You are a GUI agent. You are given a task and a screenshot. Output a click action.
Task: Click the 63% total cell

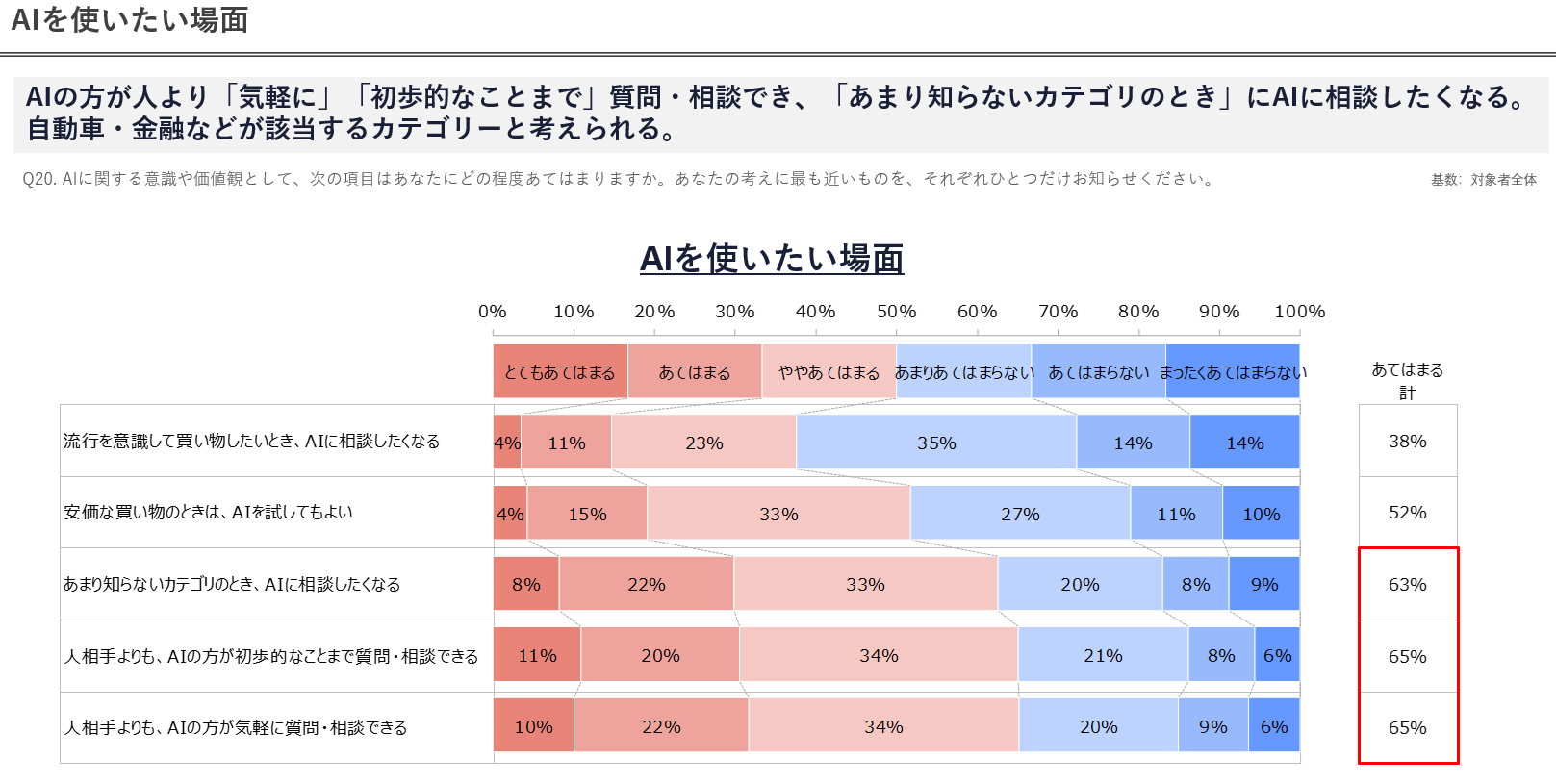coord(1407,585)
